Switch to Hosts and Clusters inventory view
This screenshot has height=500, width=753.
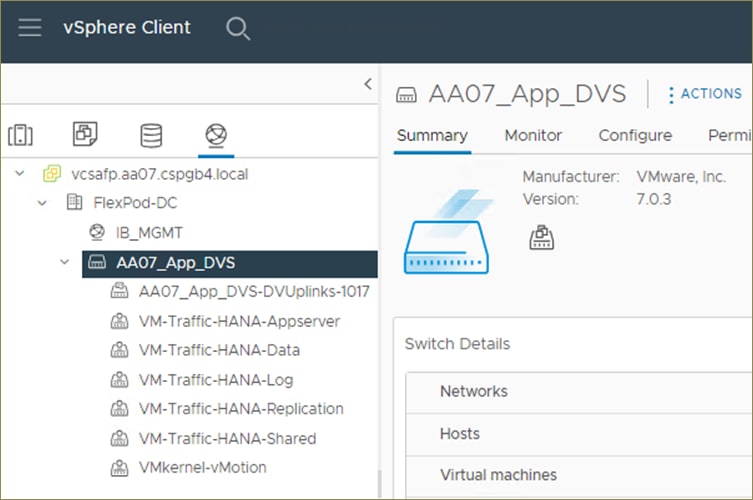coord(20,135)
